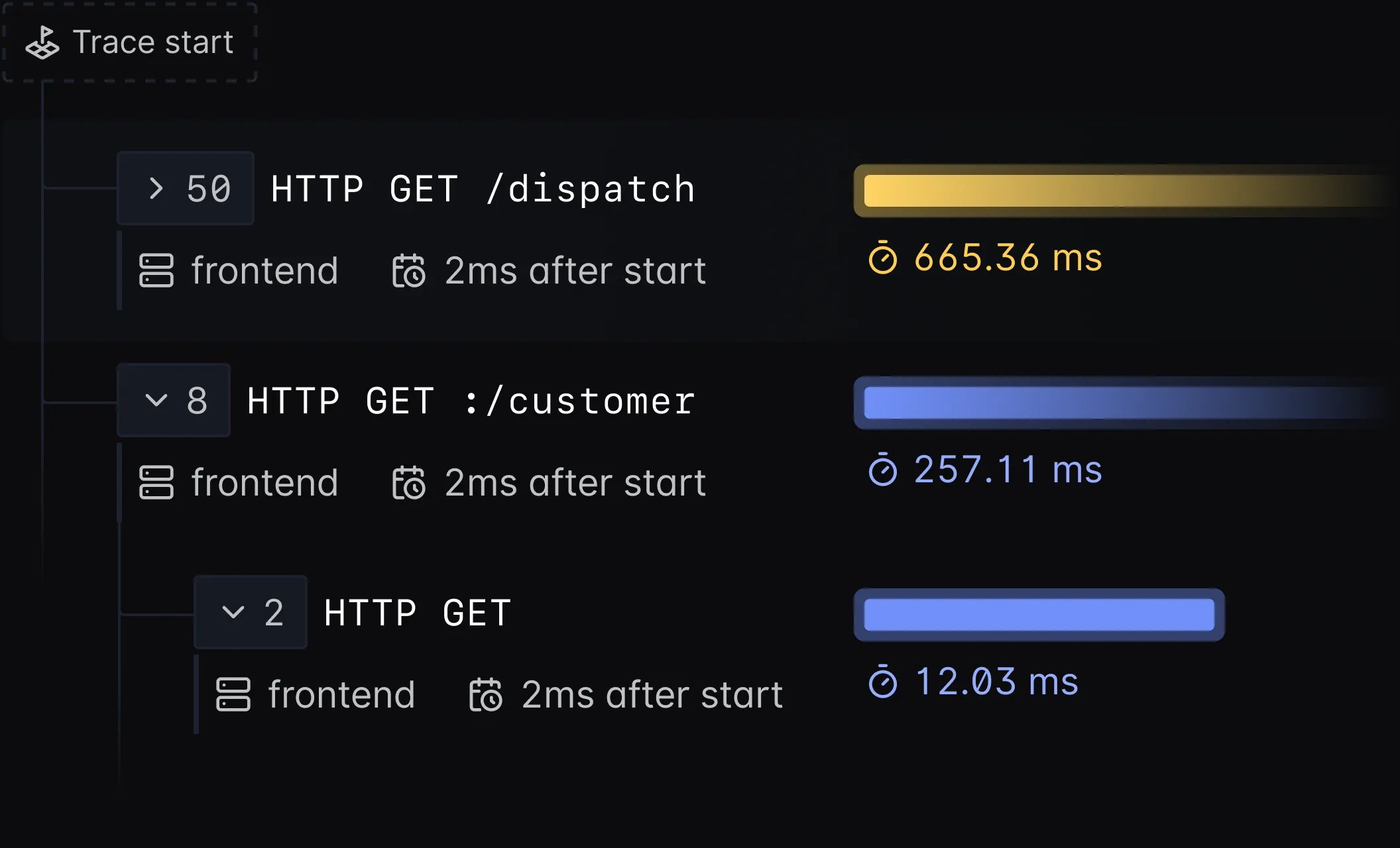Viewport: 1400px width, 848px height.
Task: Click the Trace start icon
Action: [42, 43]
